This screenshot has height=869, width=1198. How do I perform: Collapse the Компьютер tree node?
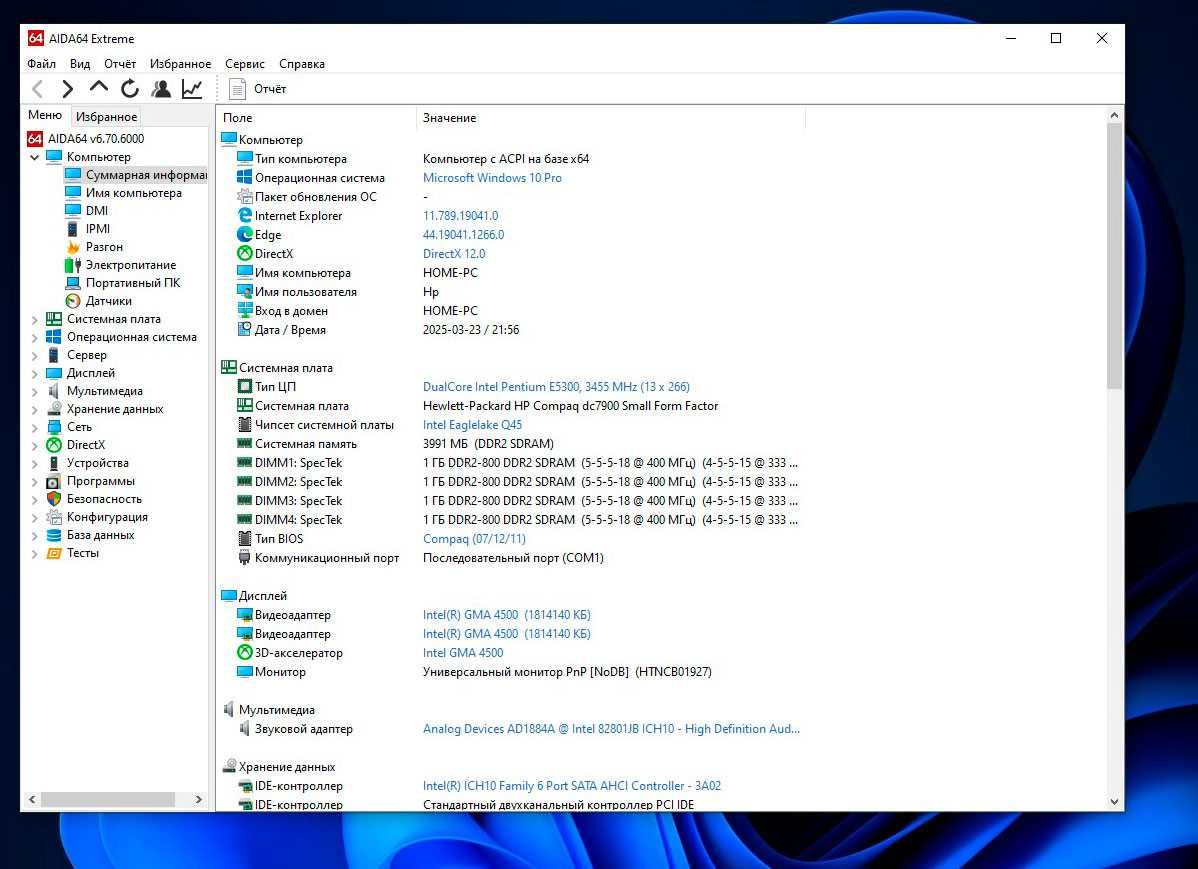(34, 157)
